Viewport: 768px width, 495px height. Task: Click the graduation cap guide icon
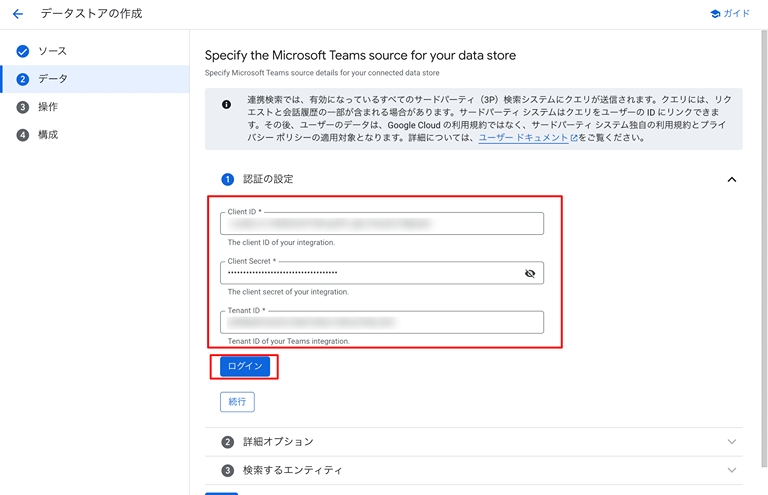click(715, 14)
